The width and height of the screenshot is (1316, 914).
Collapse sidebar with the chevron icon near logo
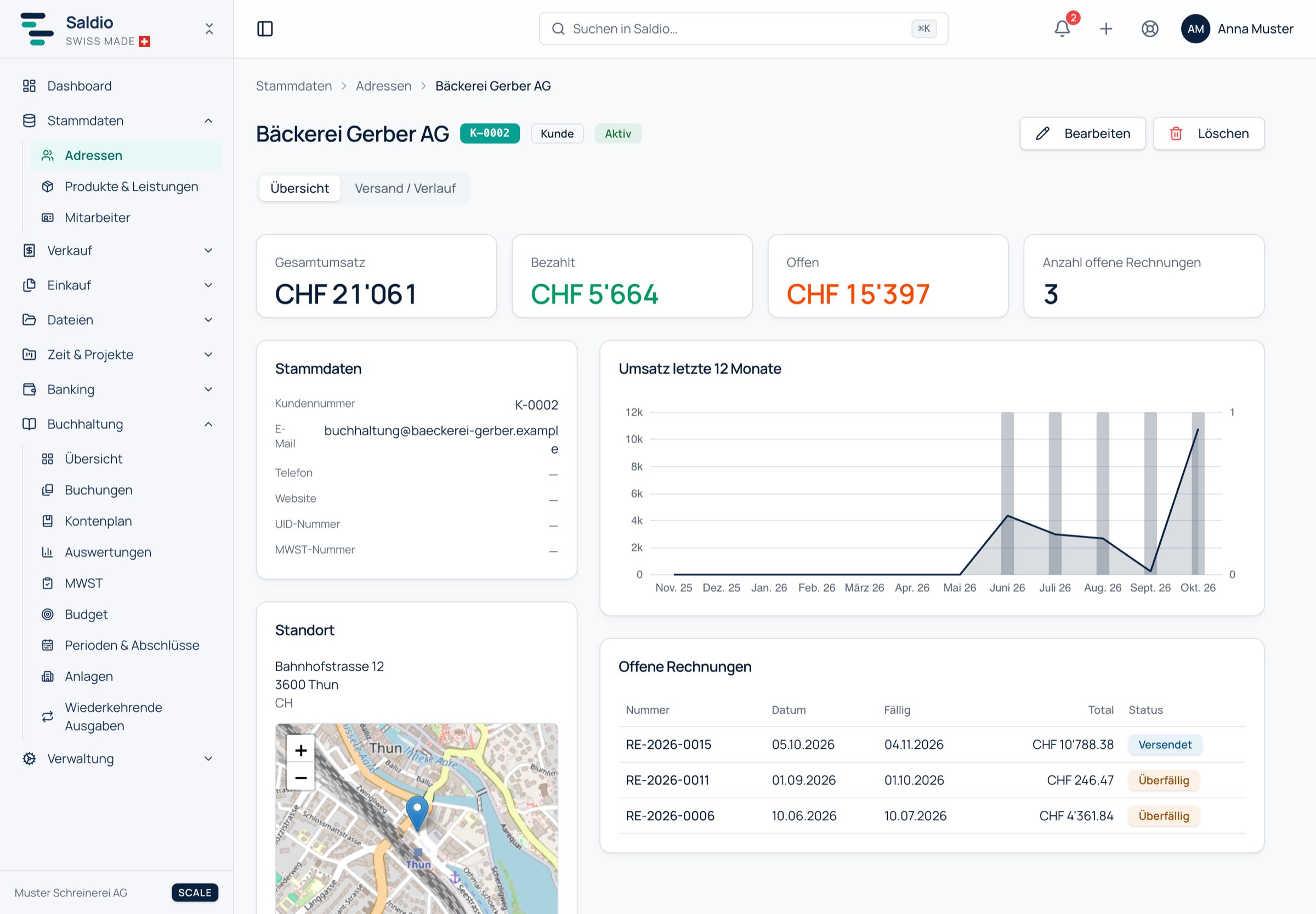[209, 29]
